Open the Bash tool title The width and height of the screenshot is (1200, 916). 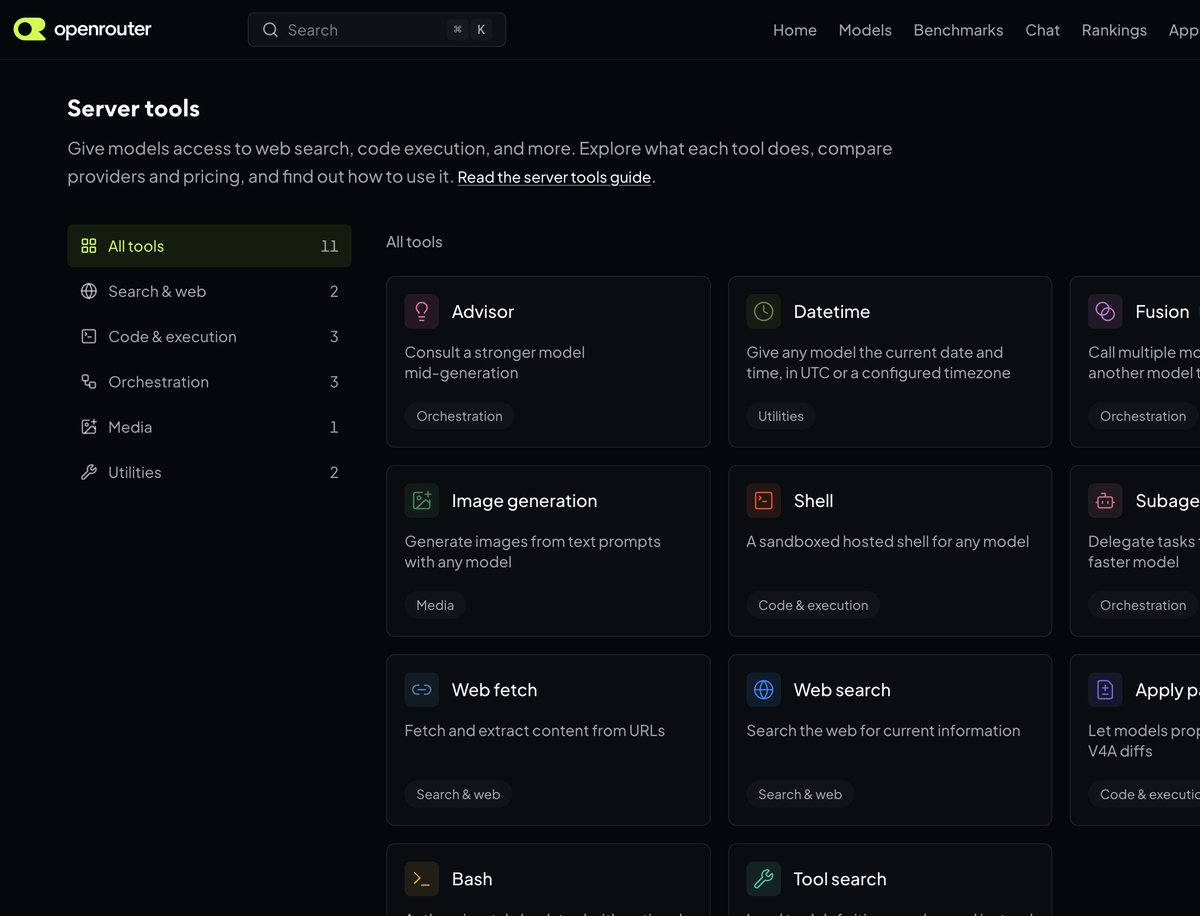click(x=472, y=878)
